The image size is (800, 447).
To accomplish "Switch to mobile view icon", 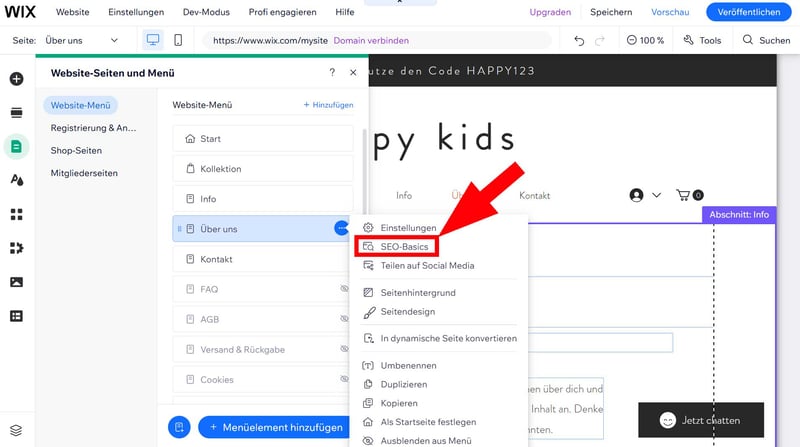I will [x=178, y=40].
